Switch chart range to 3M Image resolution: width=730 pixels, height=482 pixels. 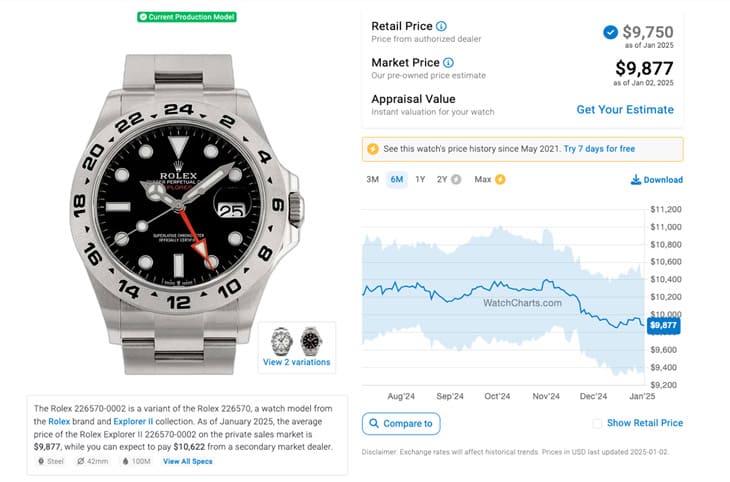tap(372, 180)
